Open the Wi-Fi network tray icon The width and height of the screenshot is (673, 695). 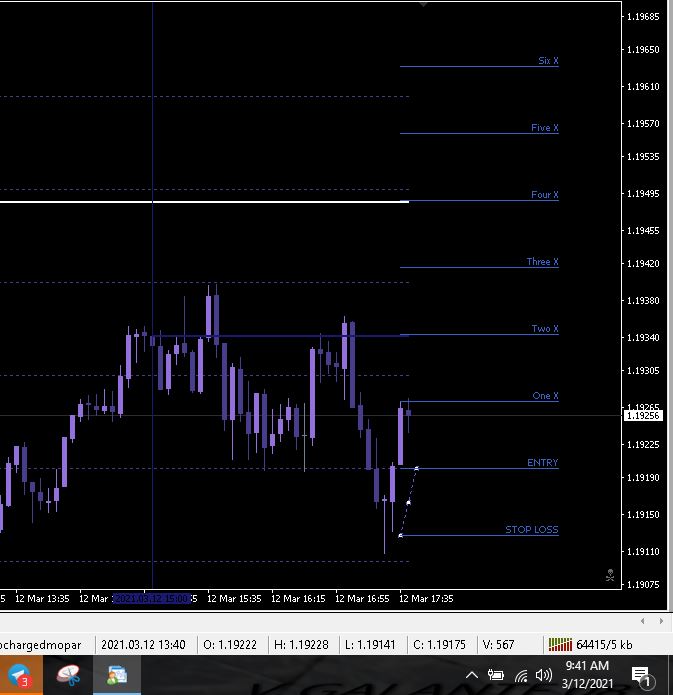[521, 675]
